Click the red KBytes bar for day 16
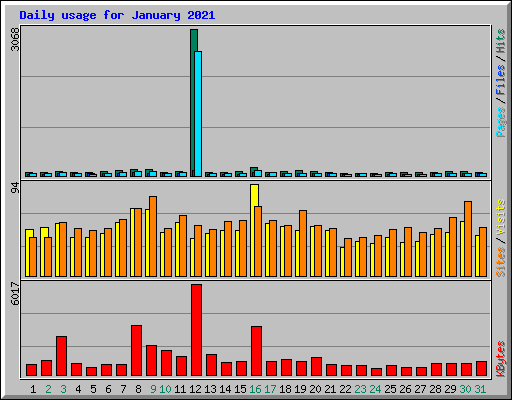 click(256, 351)
